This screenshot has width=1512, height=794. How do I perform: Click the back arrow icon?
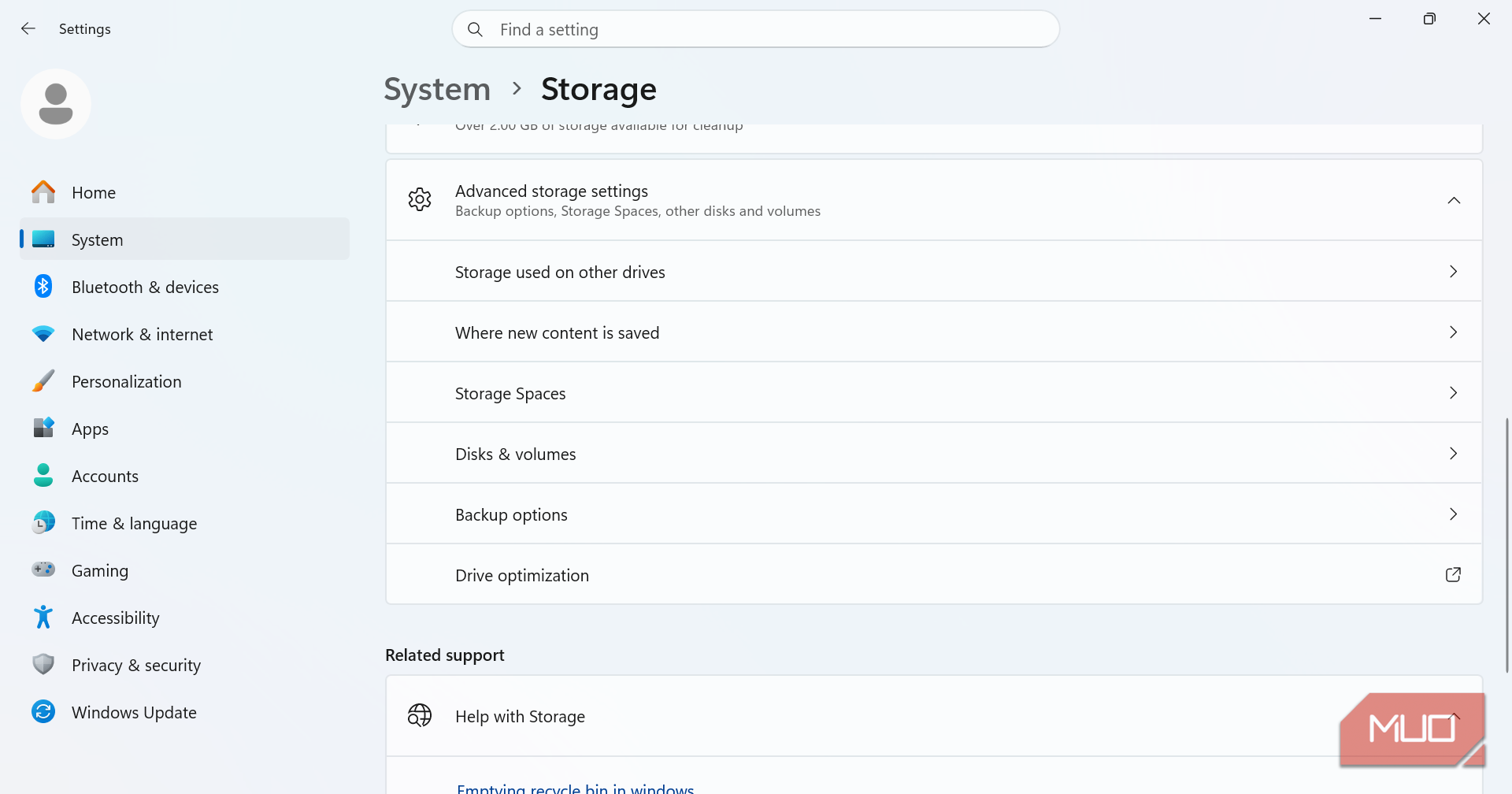coord(28,29)
